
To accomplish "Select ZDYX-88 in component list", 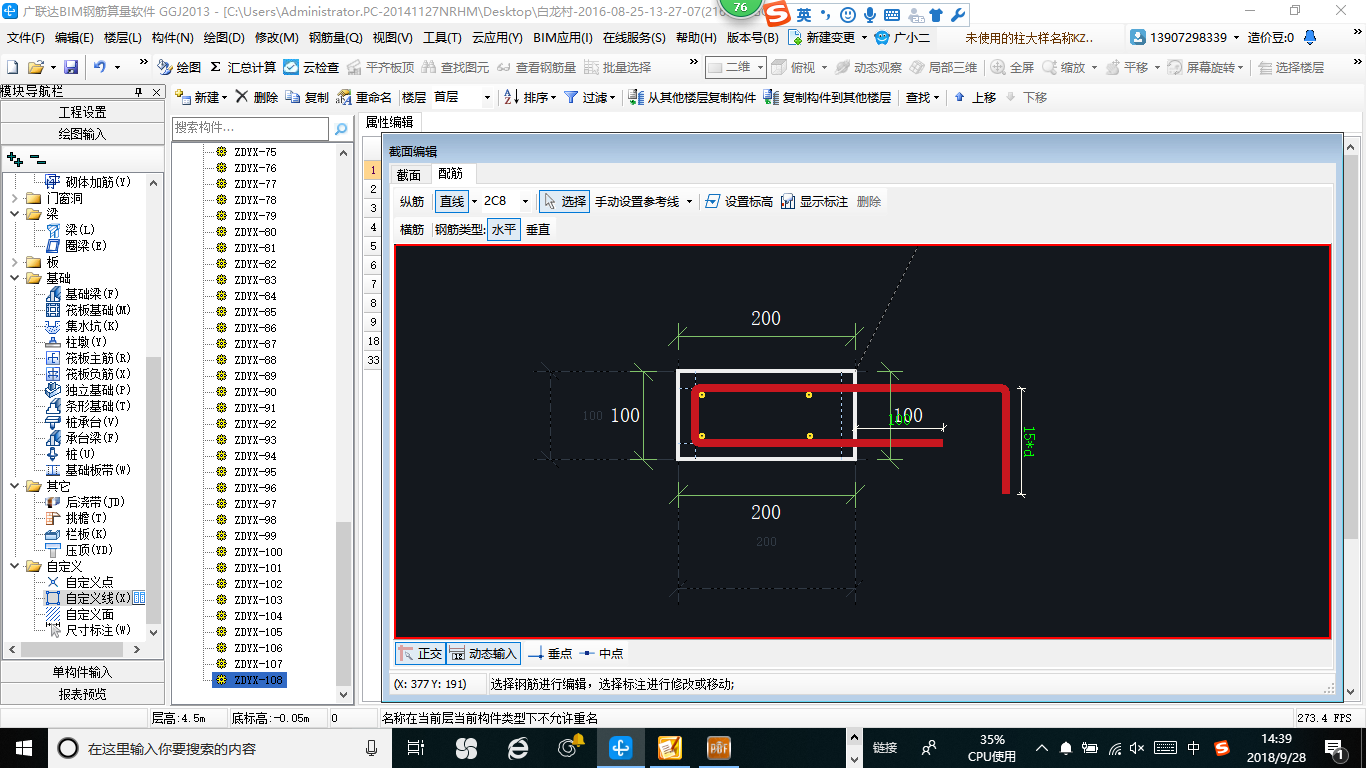I will click(x=255, y=360).
